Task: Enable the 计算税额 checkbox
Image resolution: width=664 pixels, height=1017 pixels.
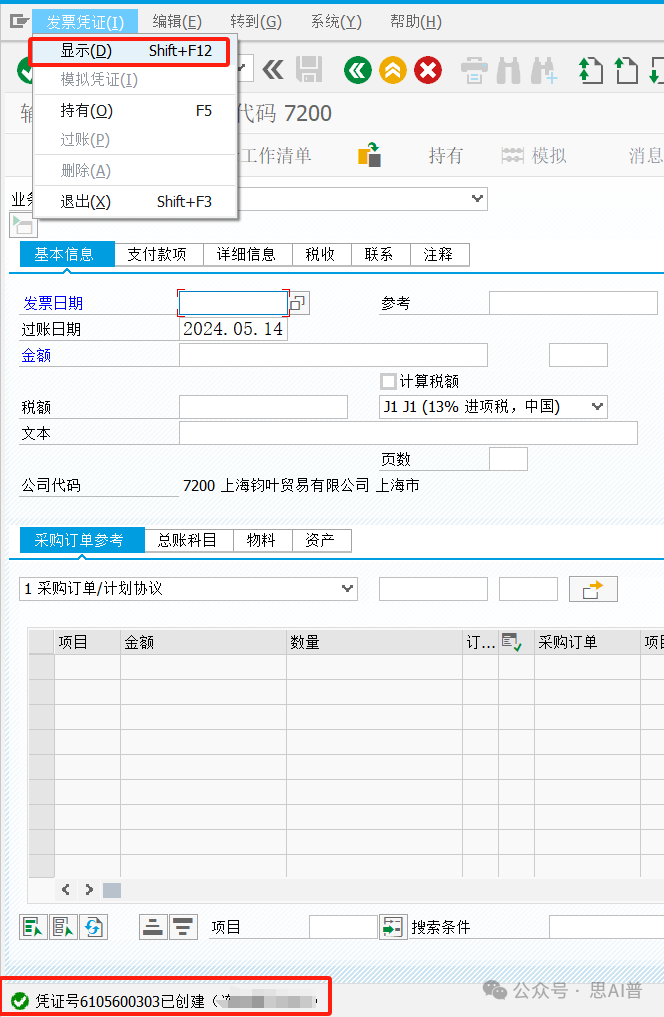Action: [x=388, y=381]
